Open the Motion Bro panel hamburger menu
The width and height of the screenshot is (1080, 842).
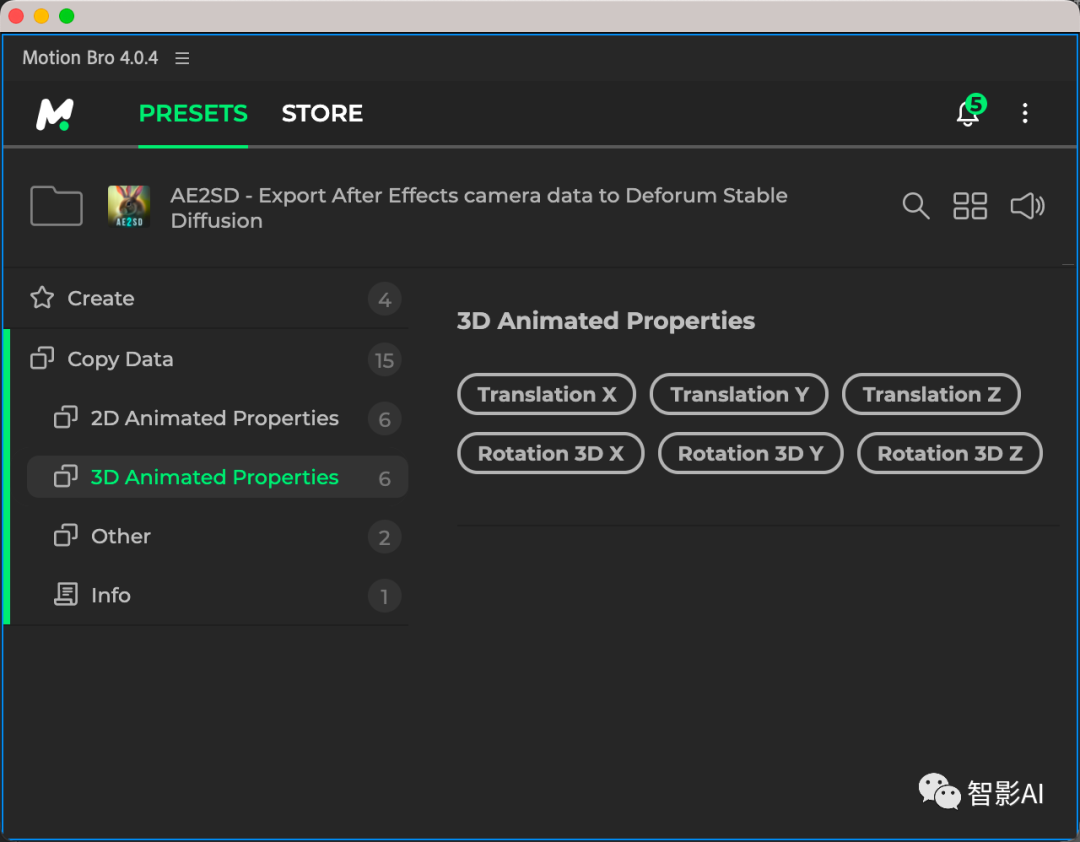[182, 58]
